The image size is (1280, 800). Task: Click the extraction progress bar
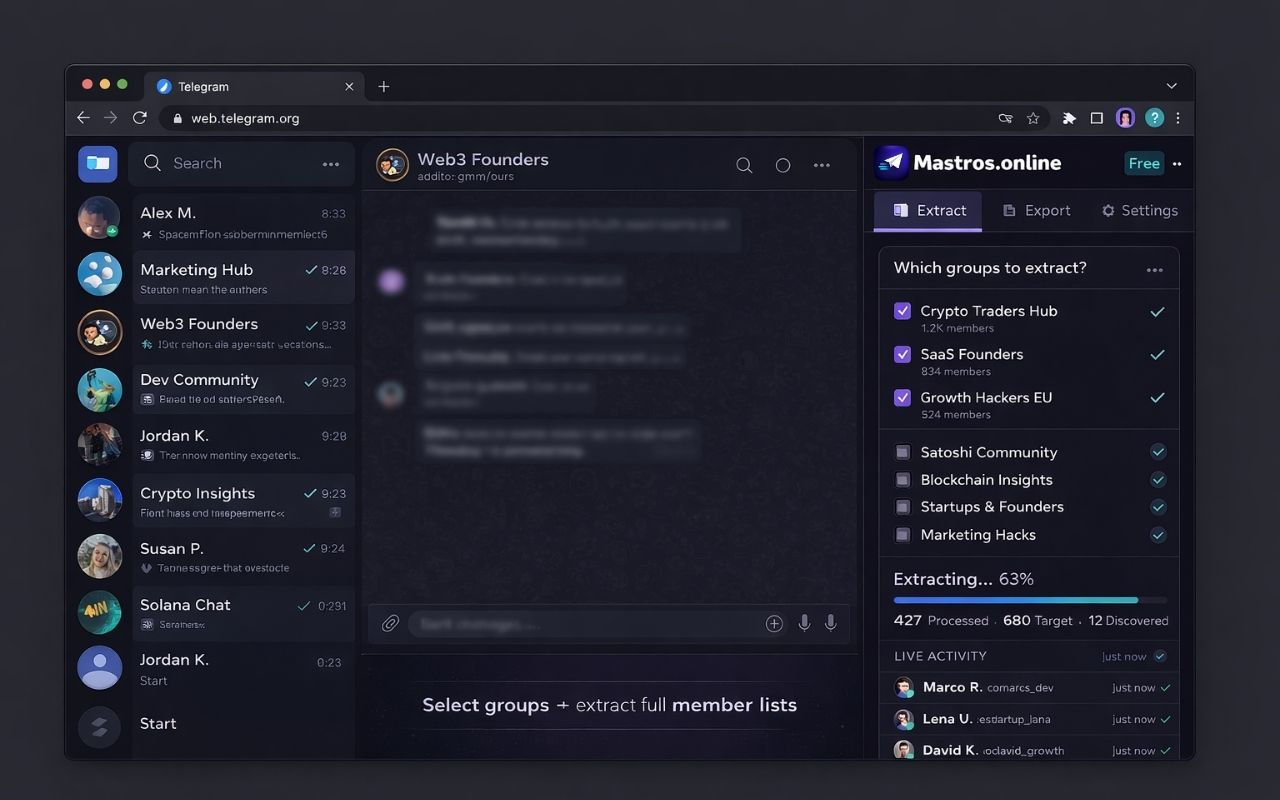(1030, 600)
